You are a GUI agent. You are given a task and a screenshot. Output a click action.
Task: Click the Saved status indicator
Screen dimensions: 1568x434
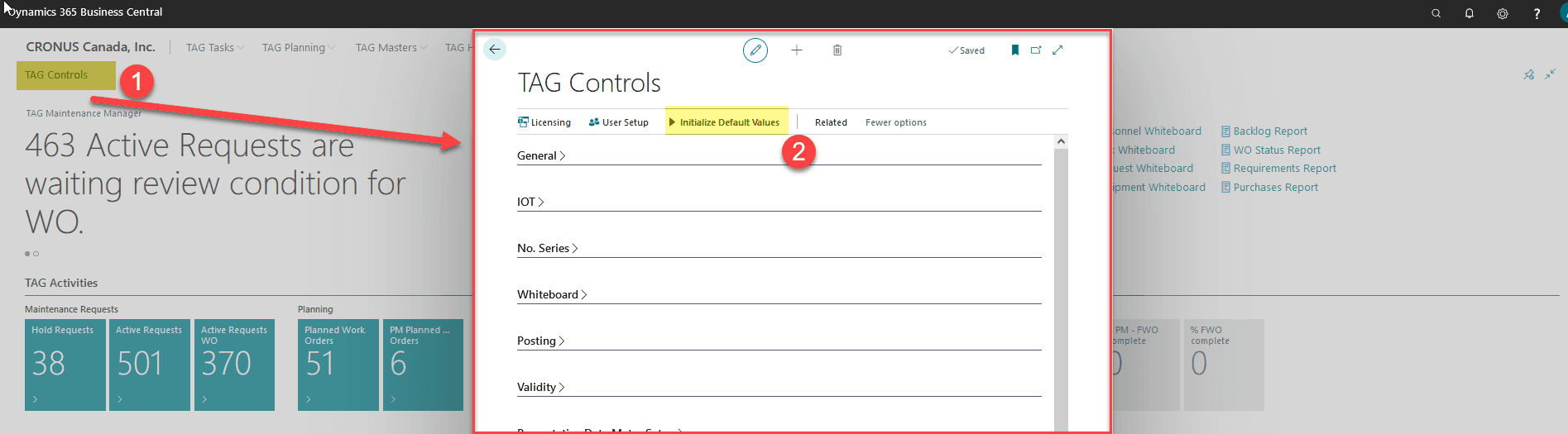tap(966, 50)
